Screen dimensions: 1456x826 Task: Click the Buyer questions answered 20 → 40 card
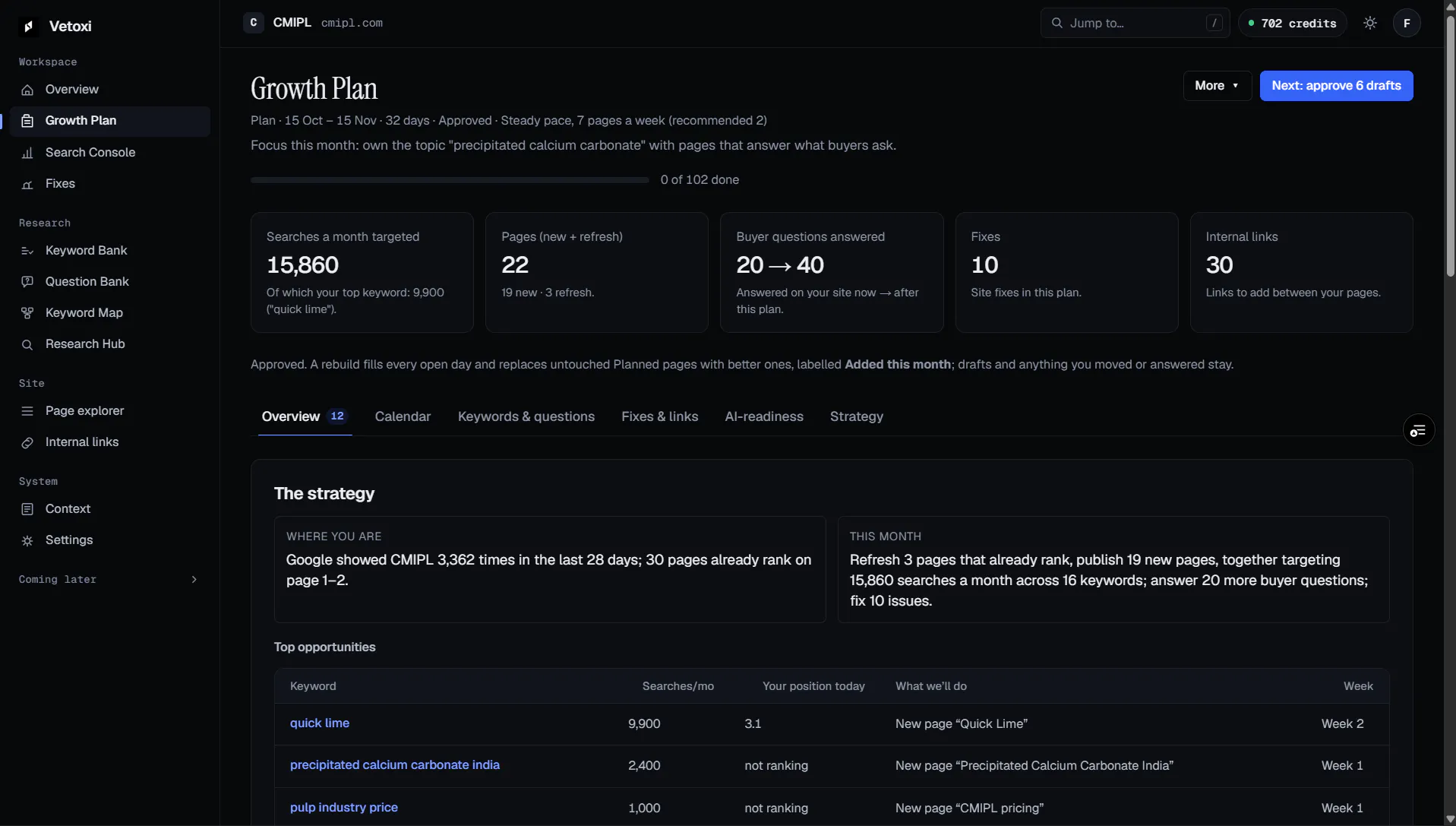pyautogui.click(x=831, y=272)
